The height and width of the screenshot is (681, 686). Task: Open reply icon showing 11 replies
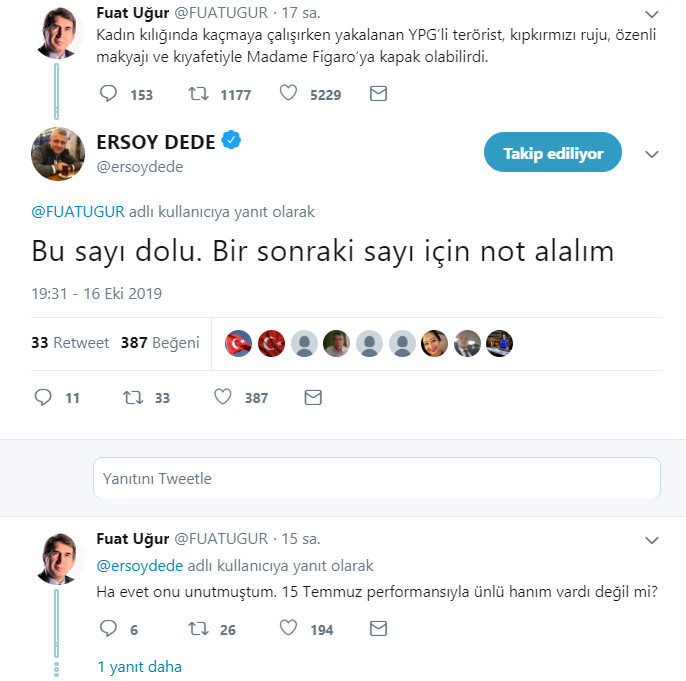pyautogui.click(x=43, y=397)
